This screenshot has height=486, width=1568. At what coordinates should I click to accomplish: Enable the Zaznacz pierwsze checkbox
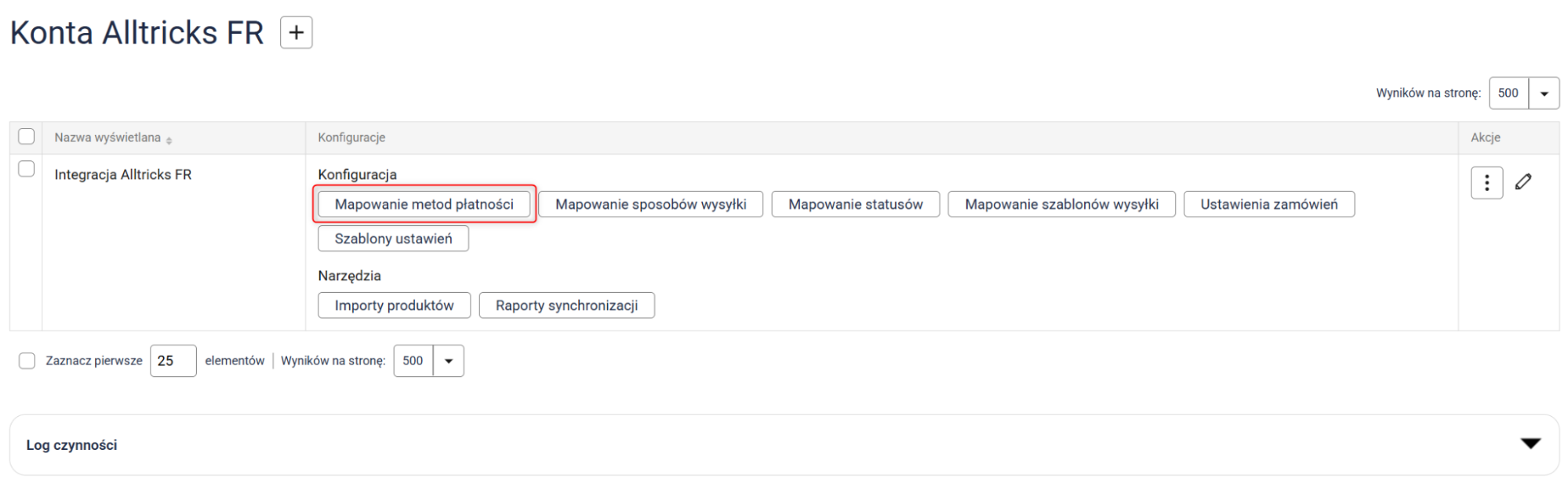pyautogui.click(x=27, y=360)
